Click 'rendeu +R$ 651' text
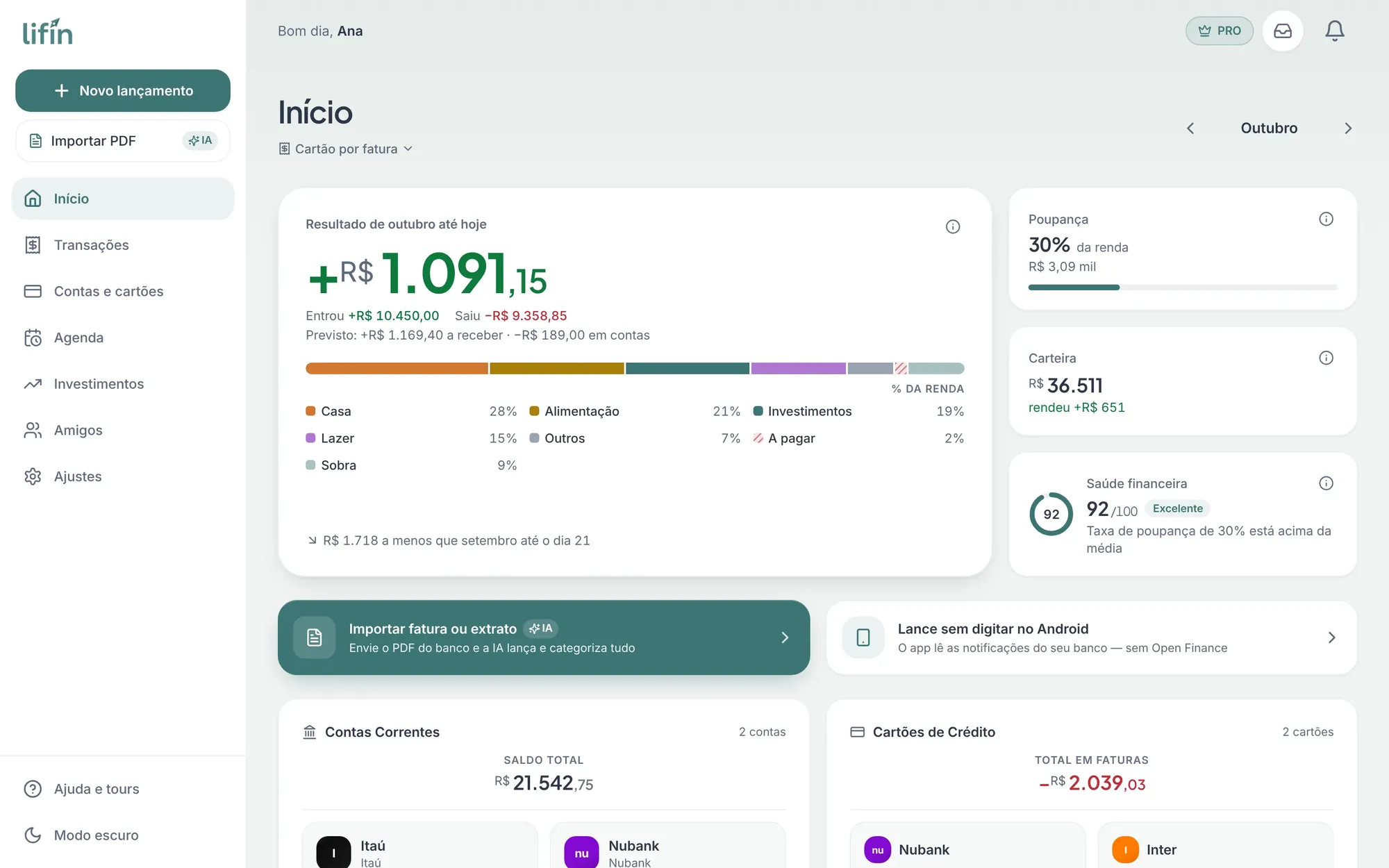 (1076, 407)
